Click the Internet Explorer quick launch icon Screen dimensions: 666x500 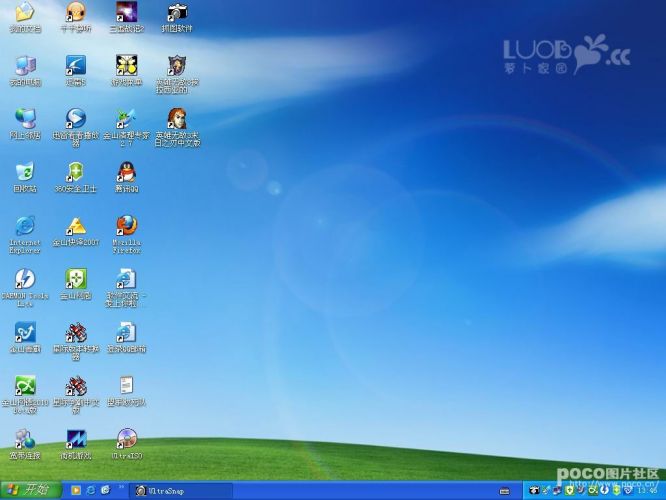coord(90,490)
